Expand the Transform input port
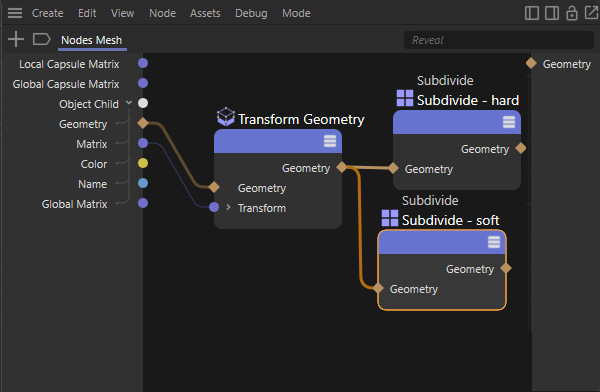 click(228, 207)
